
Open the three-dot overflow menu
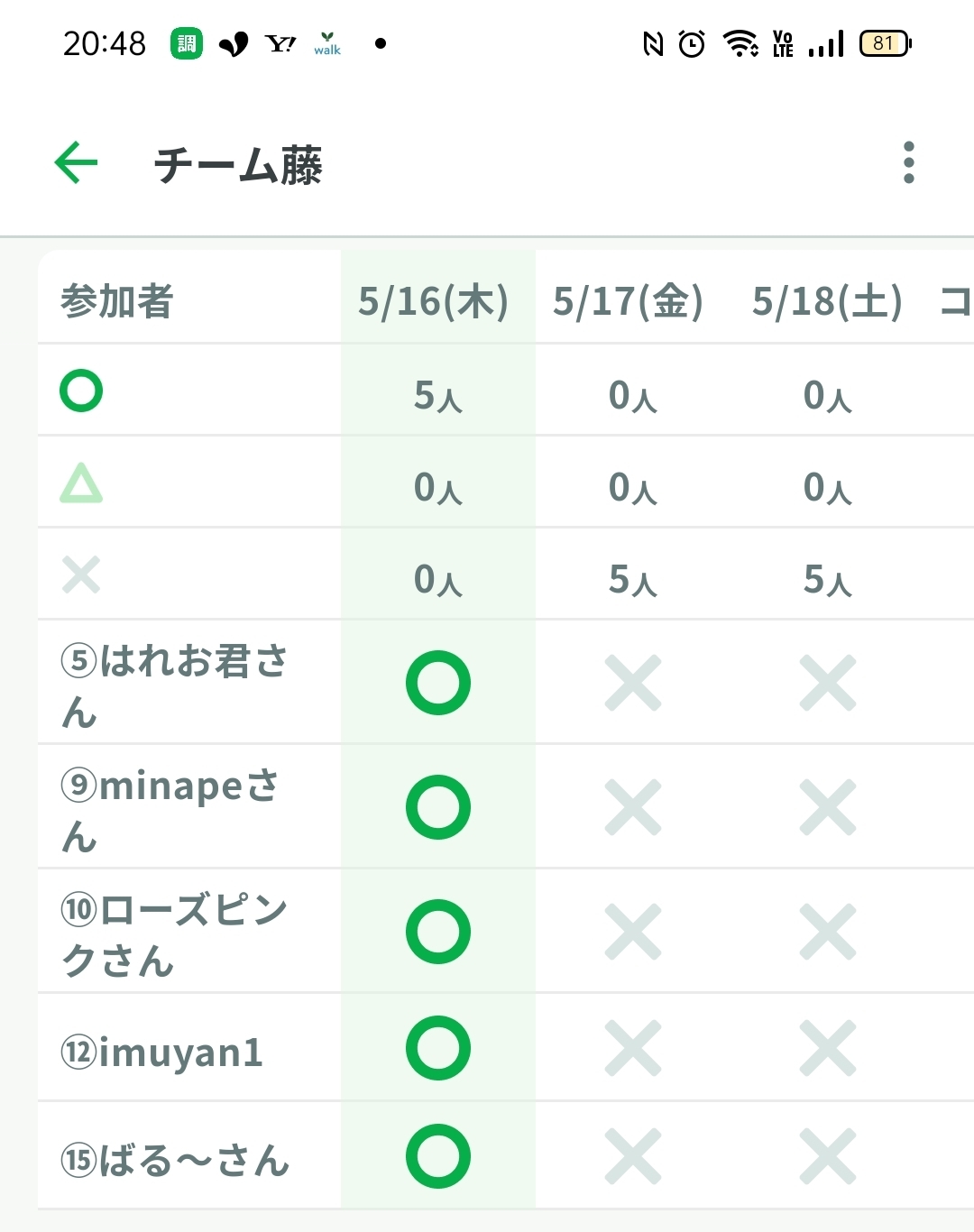pos(908,163)
